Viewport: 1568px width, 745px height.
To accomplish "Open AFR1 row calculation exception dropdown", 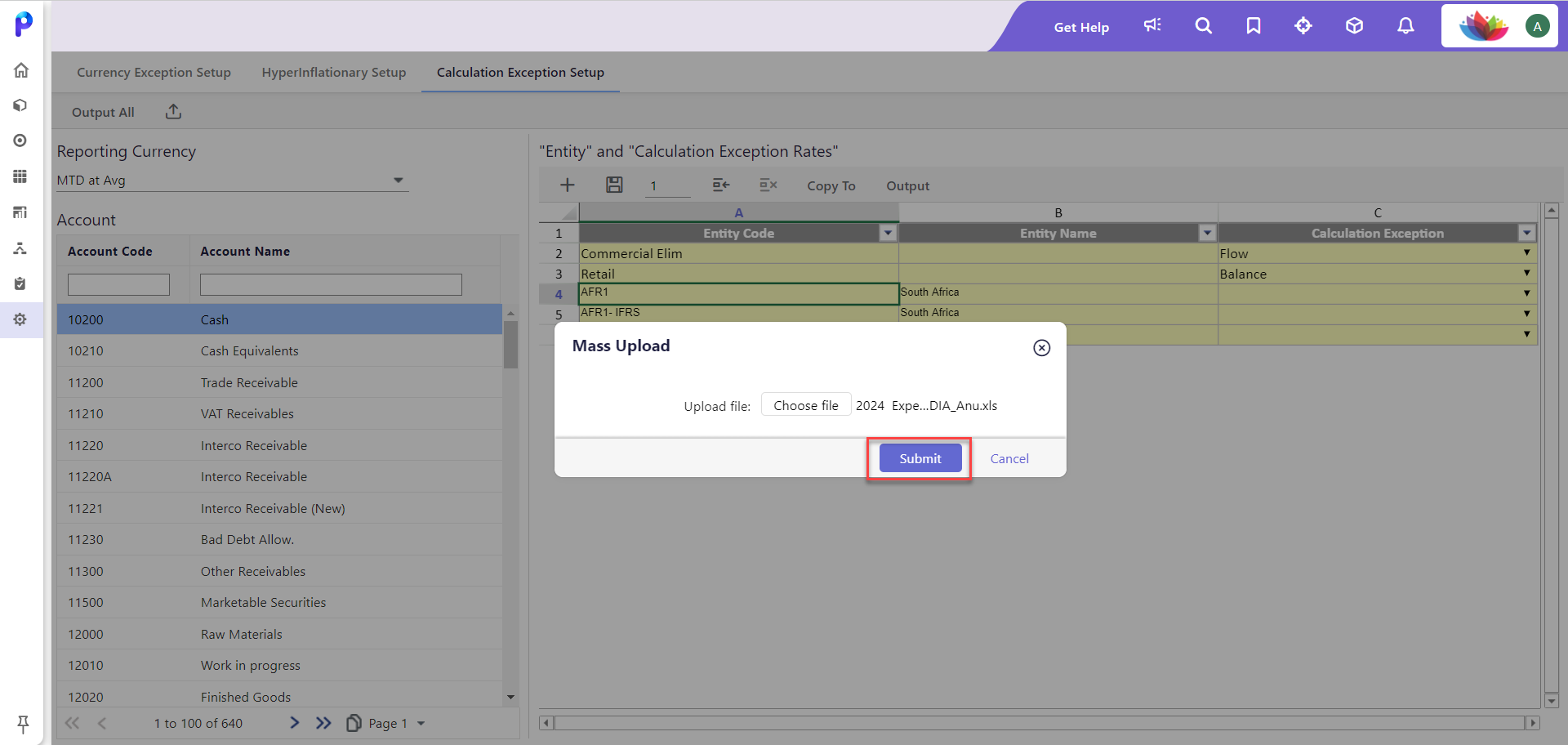I will (1526, 293).
